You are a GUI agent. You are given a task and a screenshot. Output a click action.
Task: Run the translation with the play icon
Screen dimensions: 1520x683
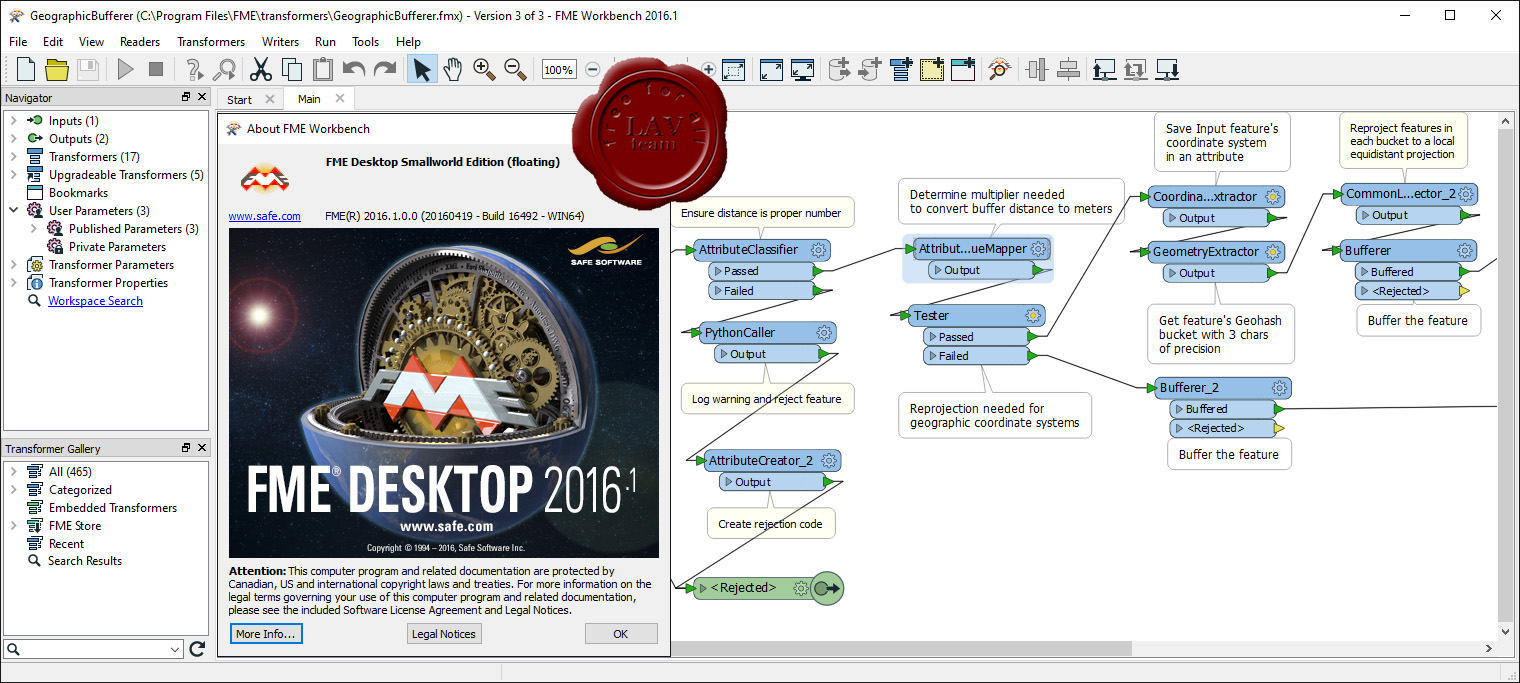click(x=125, y=69)
